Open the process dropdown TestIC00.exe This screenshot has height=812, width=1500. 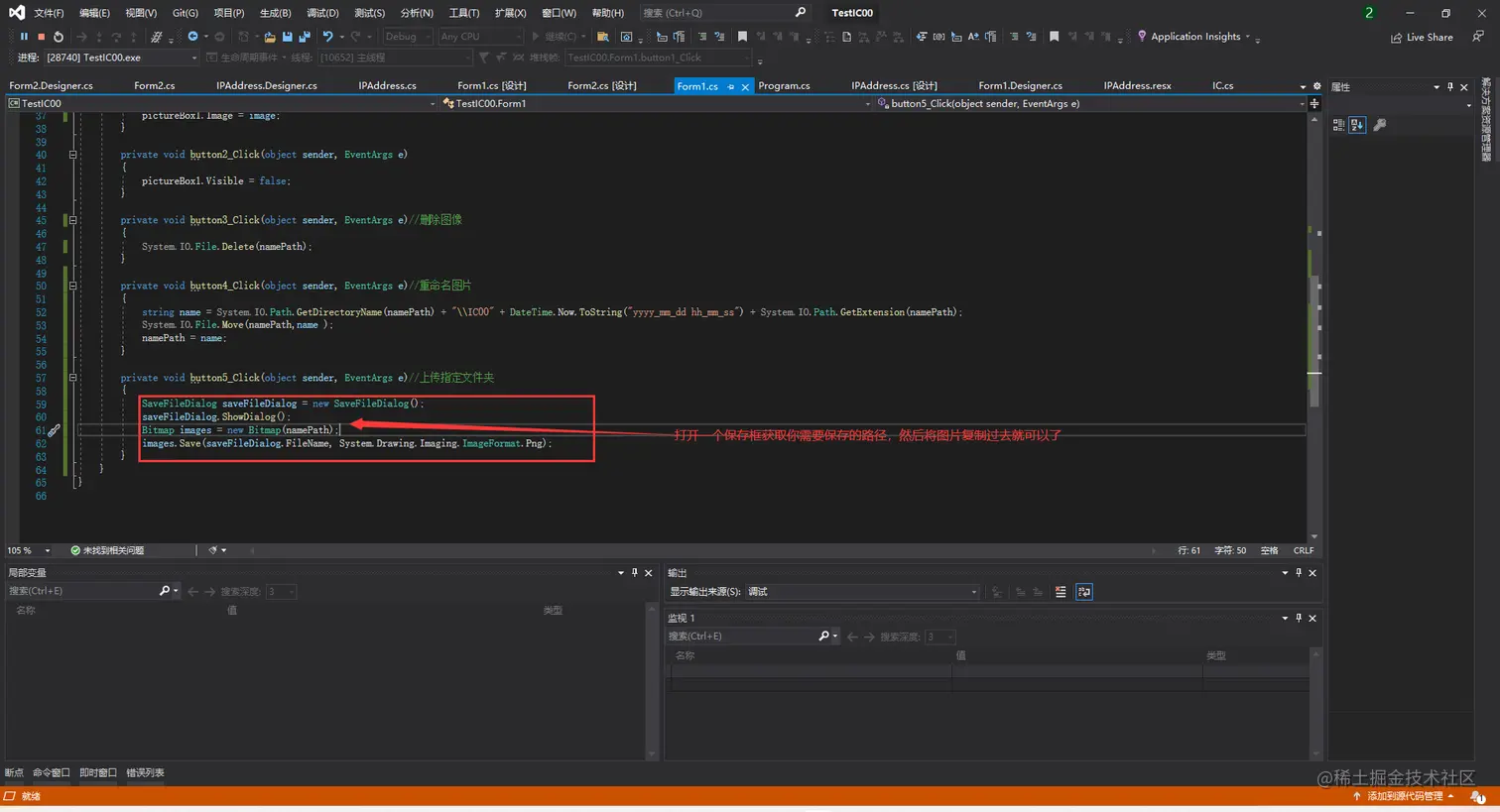click(x=121, y=58)
